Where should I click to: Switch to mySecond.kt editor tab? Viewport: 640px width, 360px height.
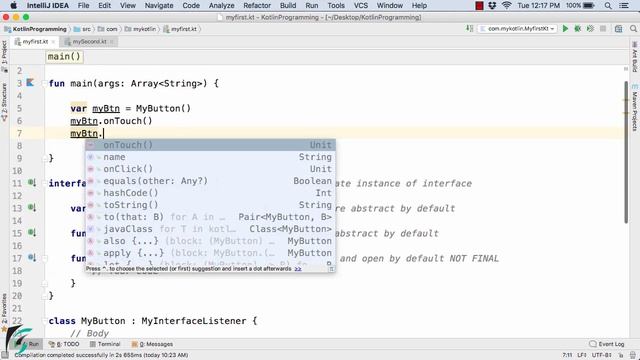coord(89,42)
